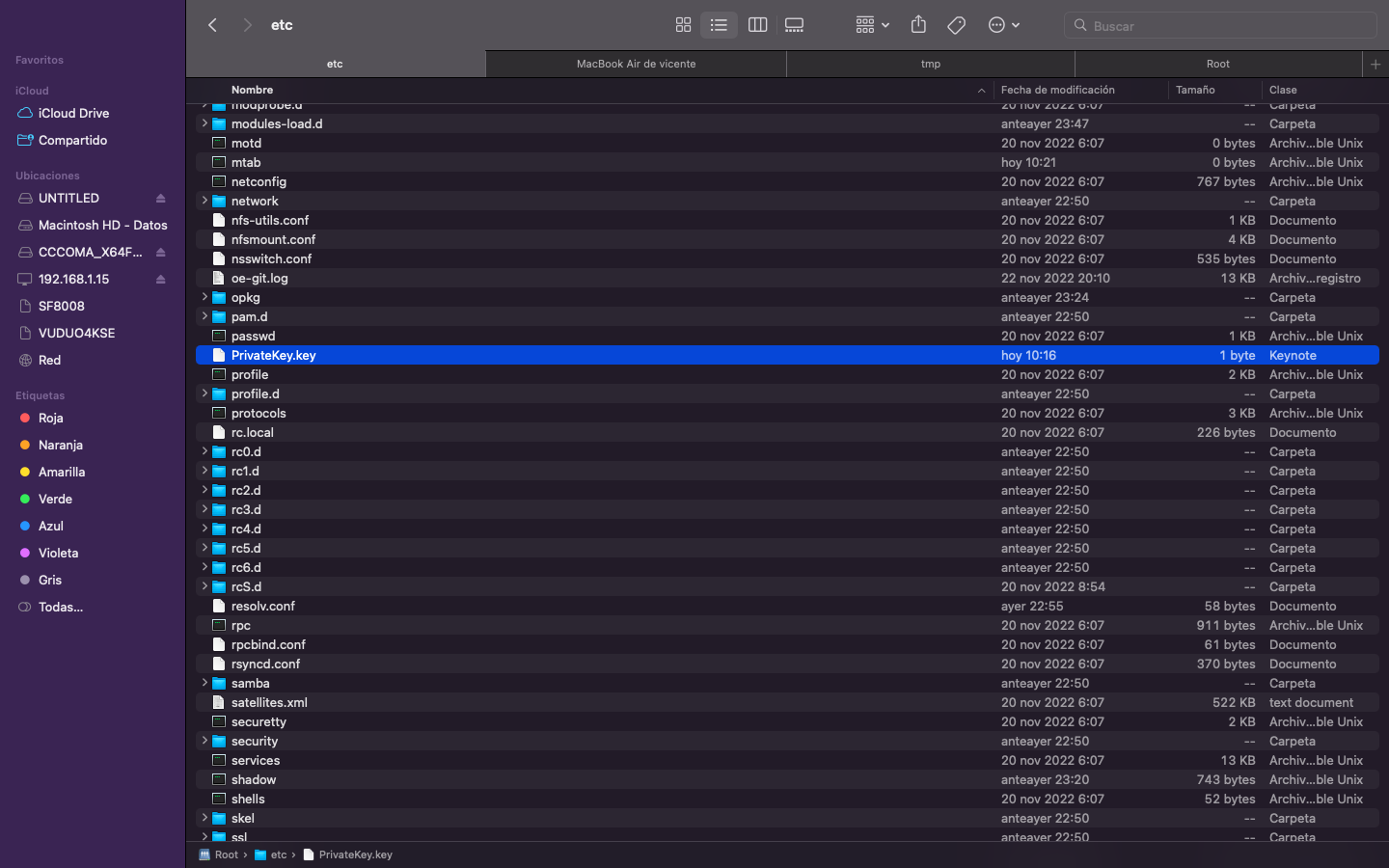Expand the network folder

[204, 201]
